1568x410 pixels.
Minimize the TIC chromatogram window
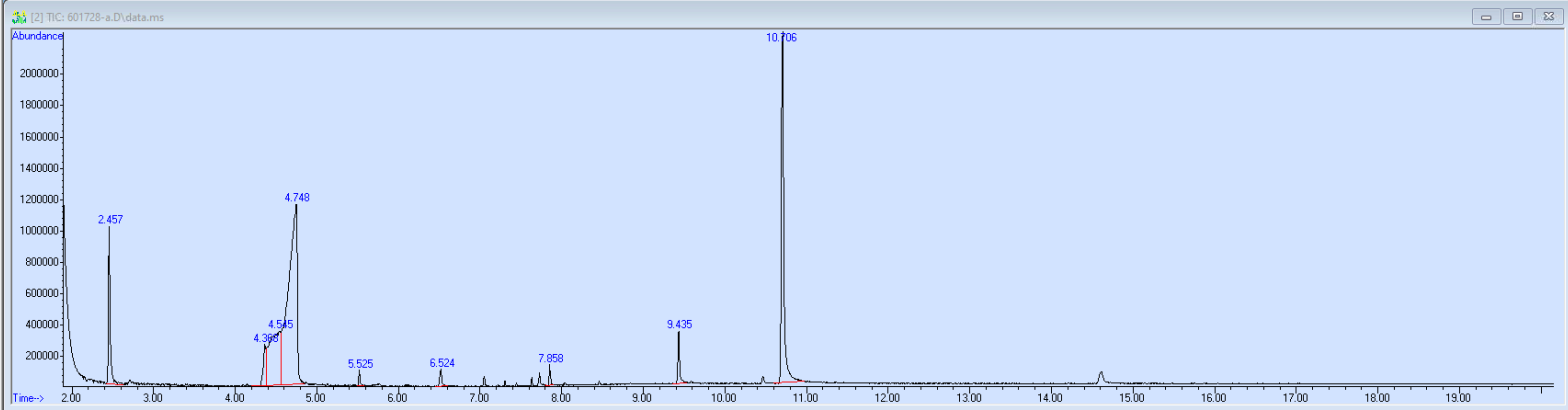(1488, 16)
